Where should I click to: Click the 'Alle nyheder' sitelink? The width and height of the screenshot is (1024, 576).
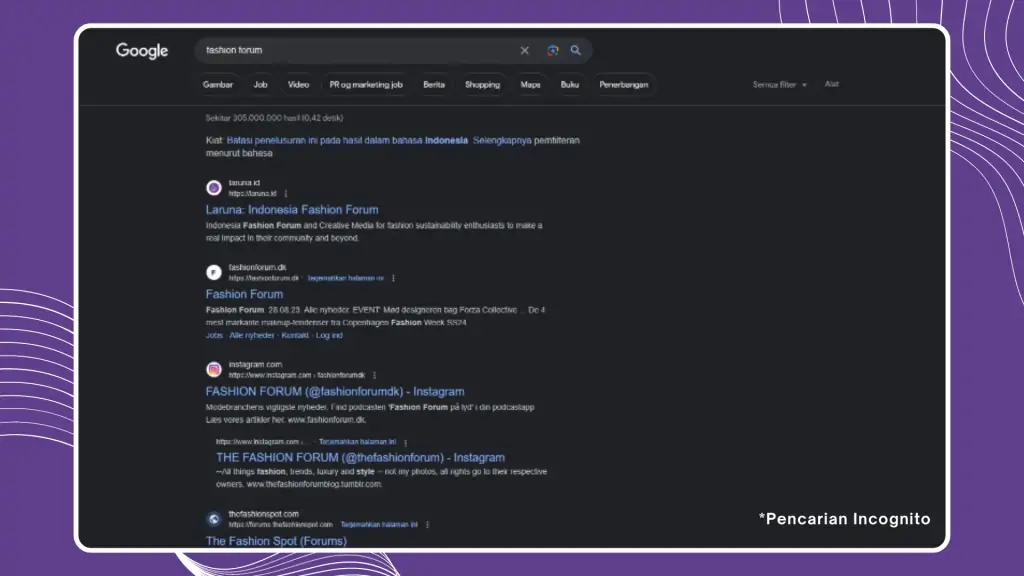click(x=251, y=336)
